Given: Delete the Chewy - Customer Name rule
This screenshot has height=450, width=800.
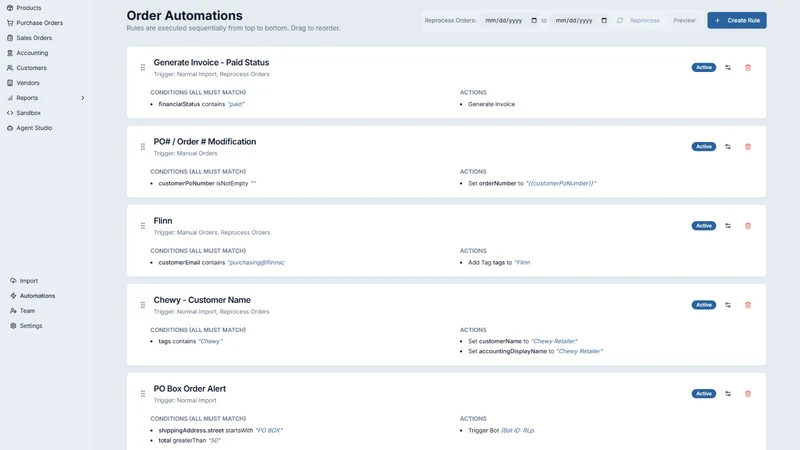Looking at the screenshot, I should (x=748, y=305).
